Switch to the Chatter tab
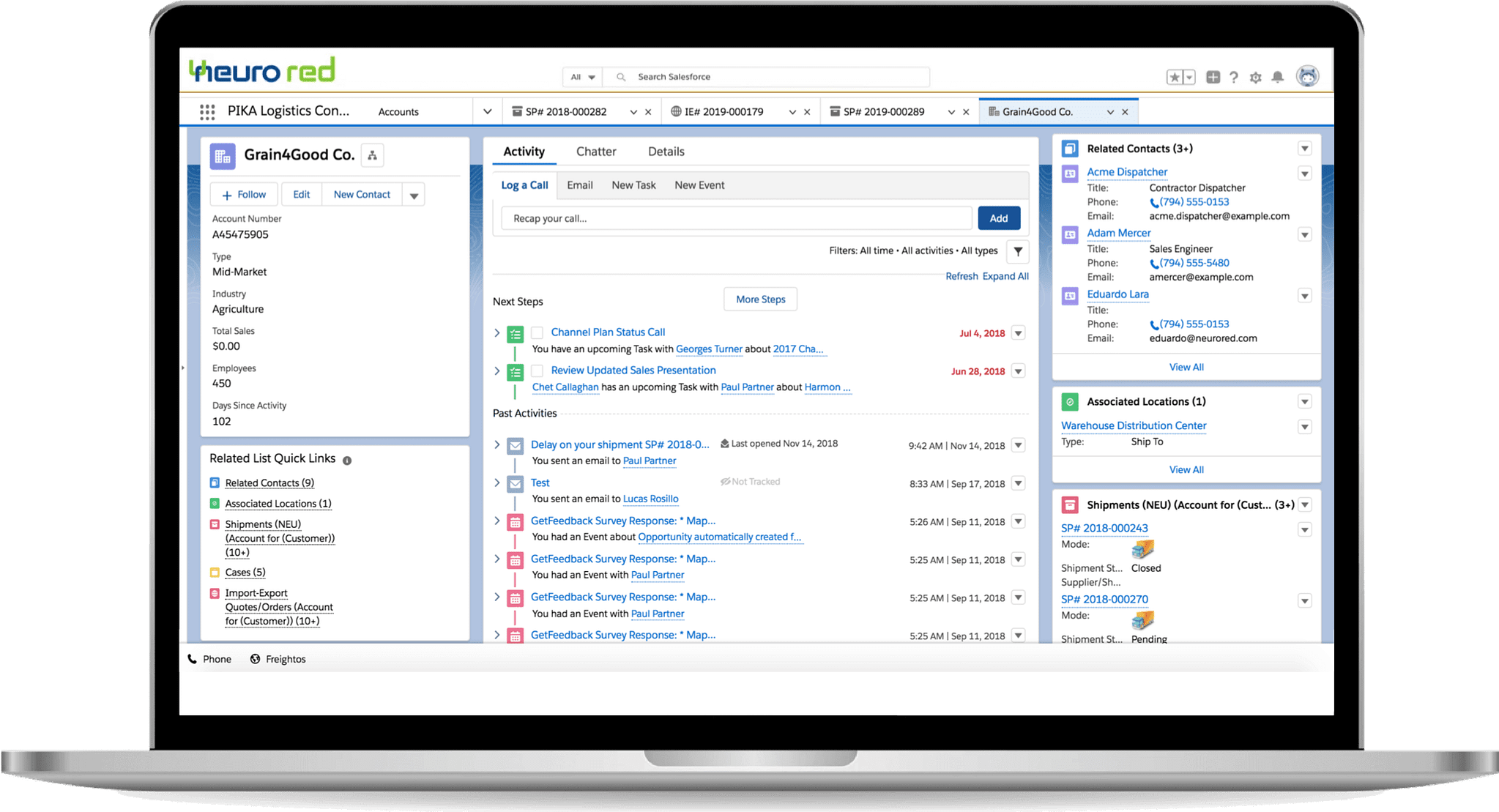Image resolution: width=1499 pixels, height=812 pixels. 596,152
